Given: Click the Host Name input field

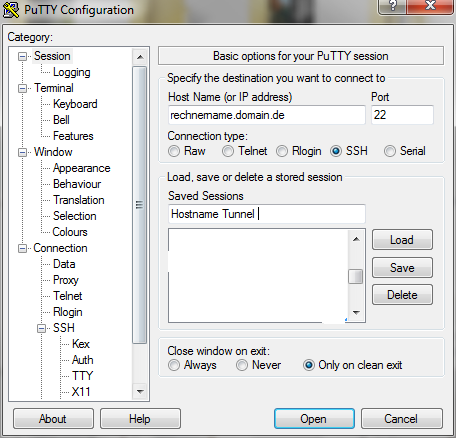Looking at the screenshot, I should (267, 115).
